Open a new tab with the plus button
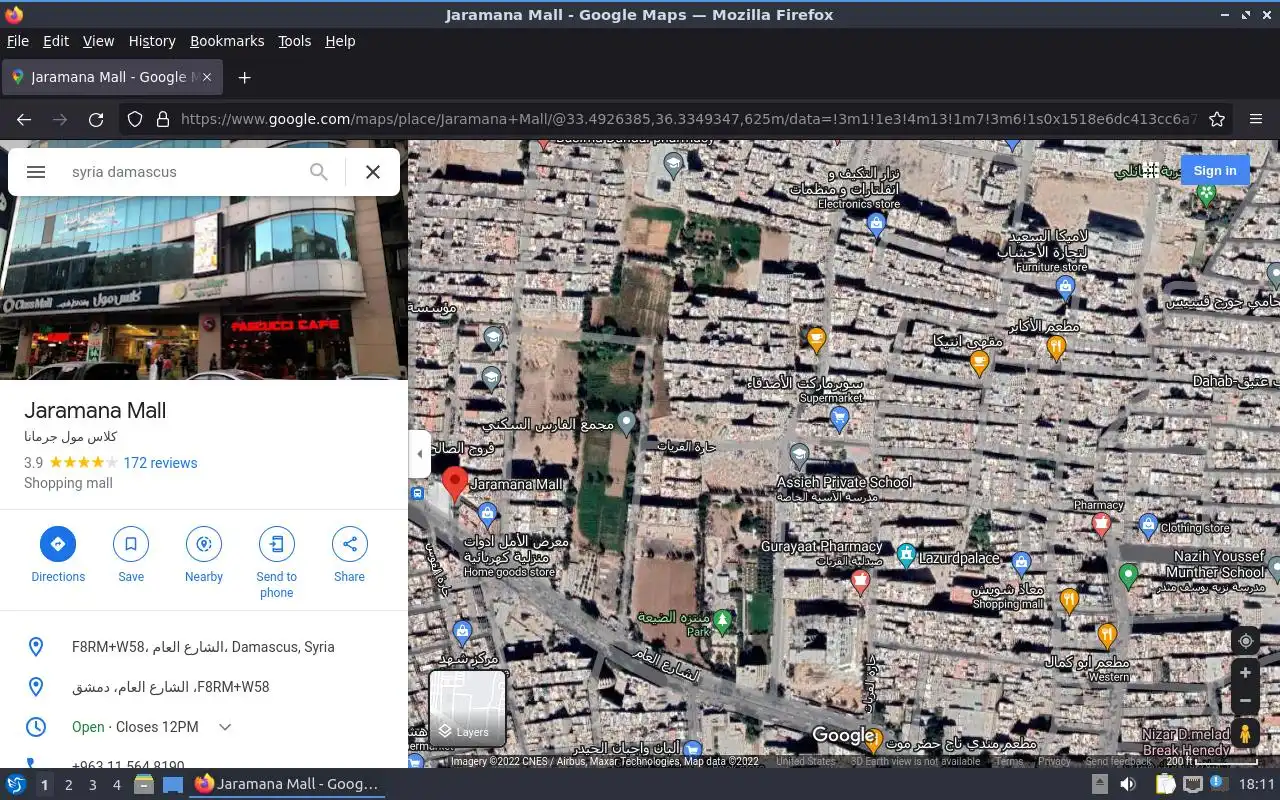Viewport: 1280px width, 800px height. pyautogui.click(x=244, y=77)
